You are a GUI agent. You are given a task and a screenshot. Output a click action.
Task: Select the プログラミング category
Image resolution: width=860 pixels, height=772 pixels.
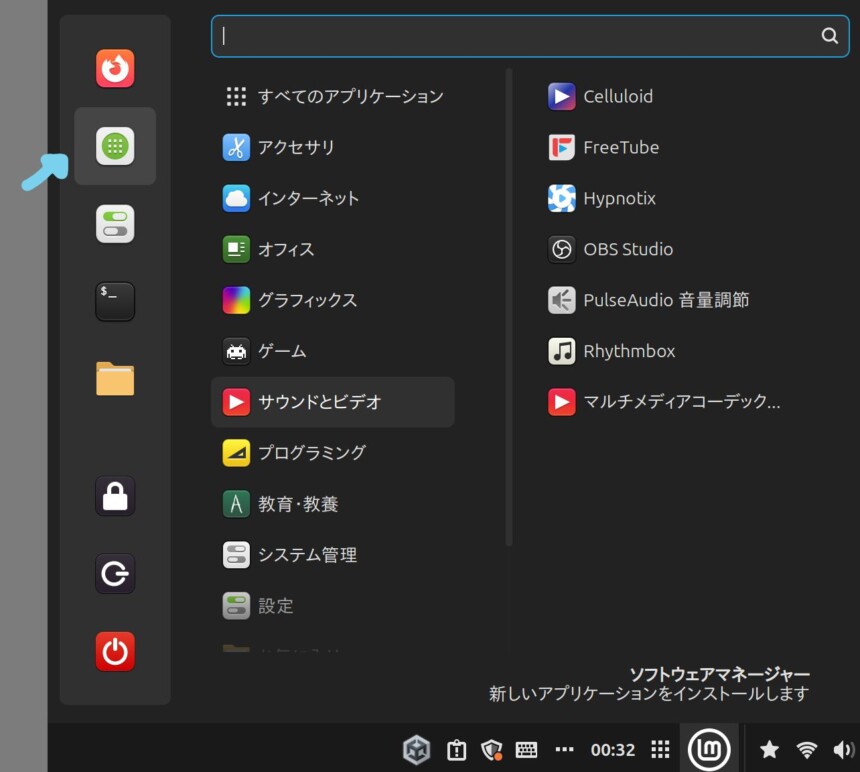pyautogui.click(x=333, y=453)
